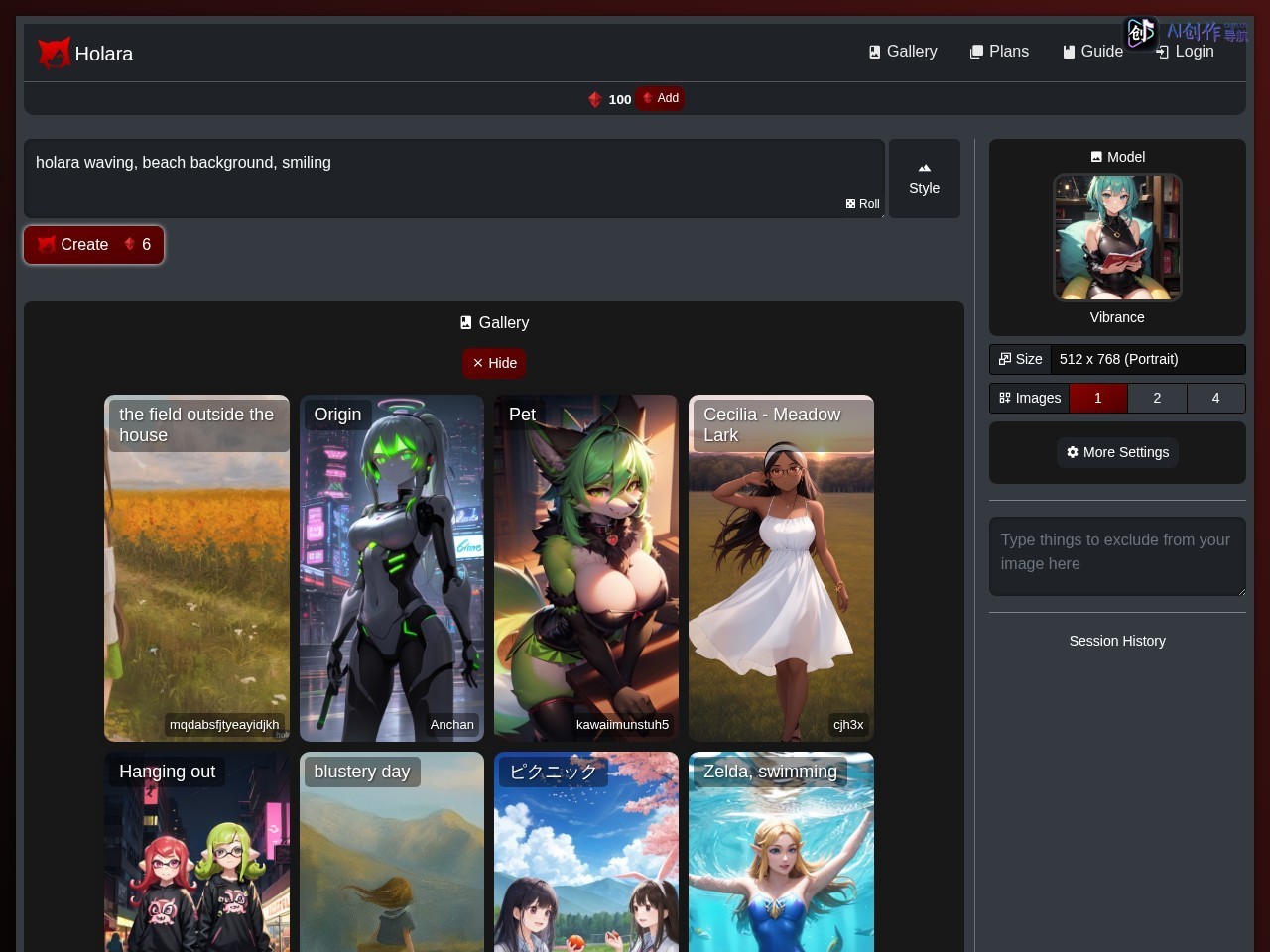Click the Holara fox logo icon
This screenshot has width=1270, height=952.
pos(55,53)
